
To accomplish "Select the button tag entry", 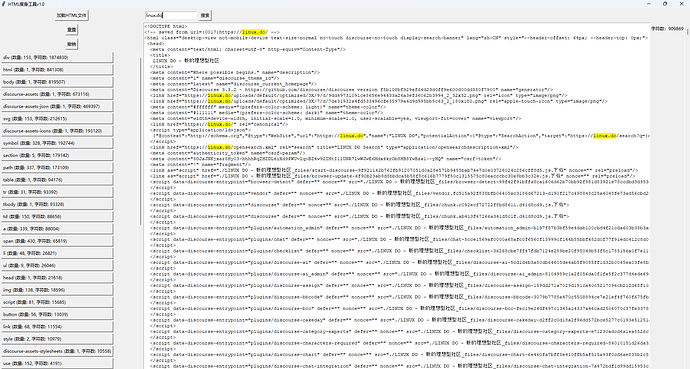I will point(57,314).
